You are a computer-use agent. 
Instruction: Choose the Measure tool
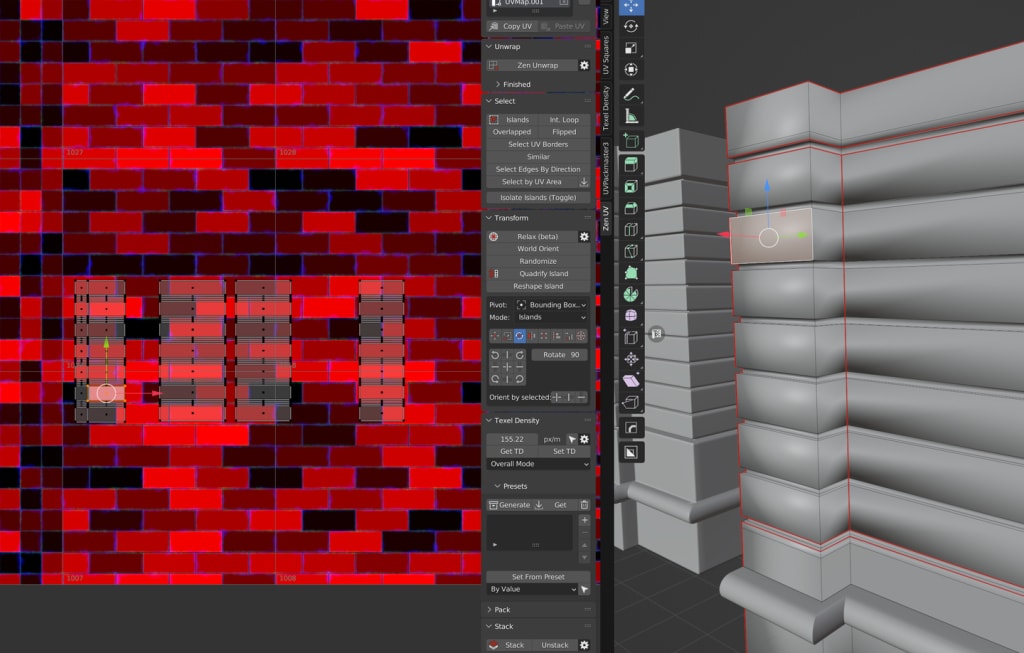[631, 116]
